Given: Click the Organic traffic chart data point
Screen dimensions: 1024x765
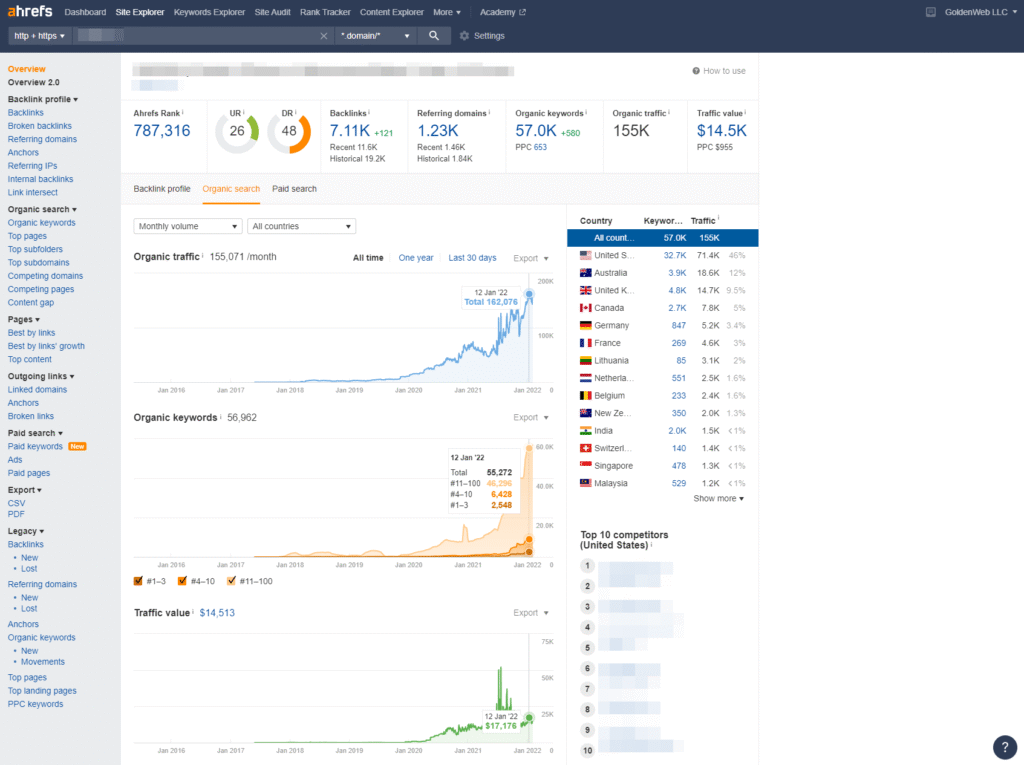Looking at the screenshot, I should click(x=528, y=294).
